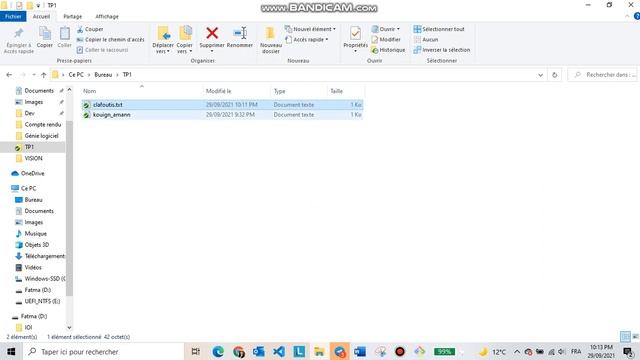
Task: Open recent locations dropdown arrow
Action: coord(33,75)
